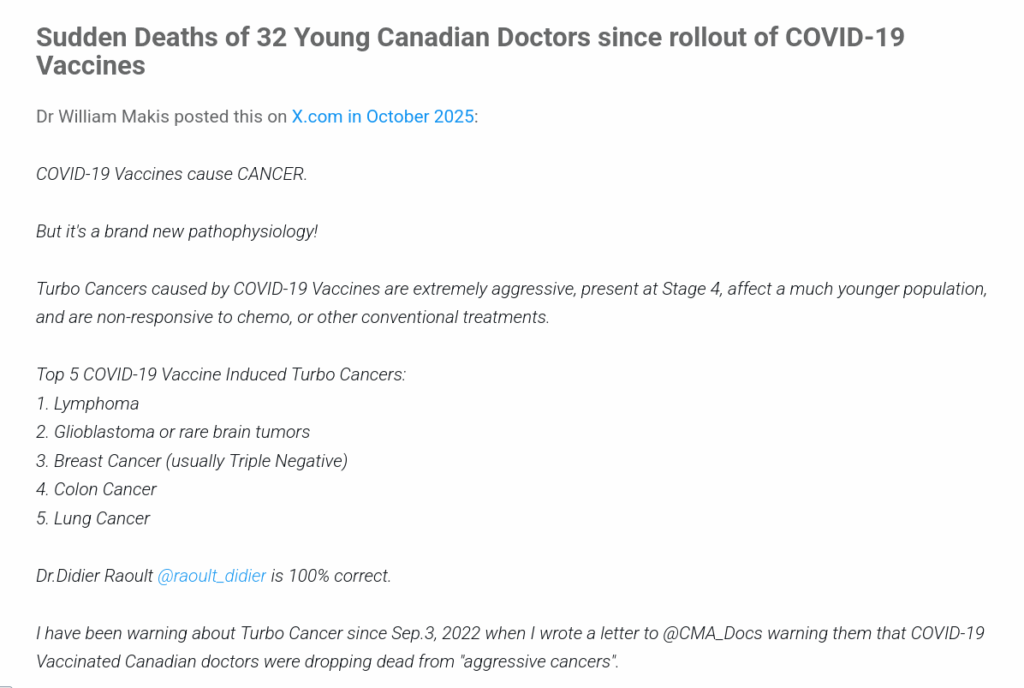Select list item '1. Lymphoma'
The width and height of the screenshot is (1024, 688).
point(87,404)
